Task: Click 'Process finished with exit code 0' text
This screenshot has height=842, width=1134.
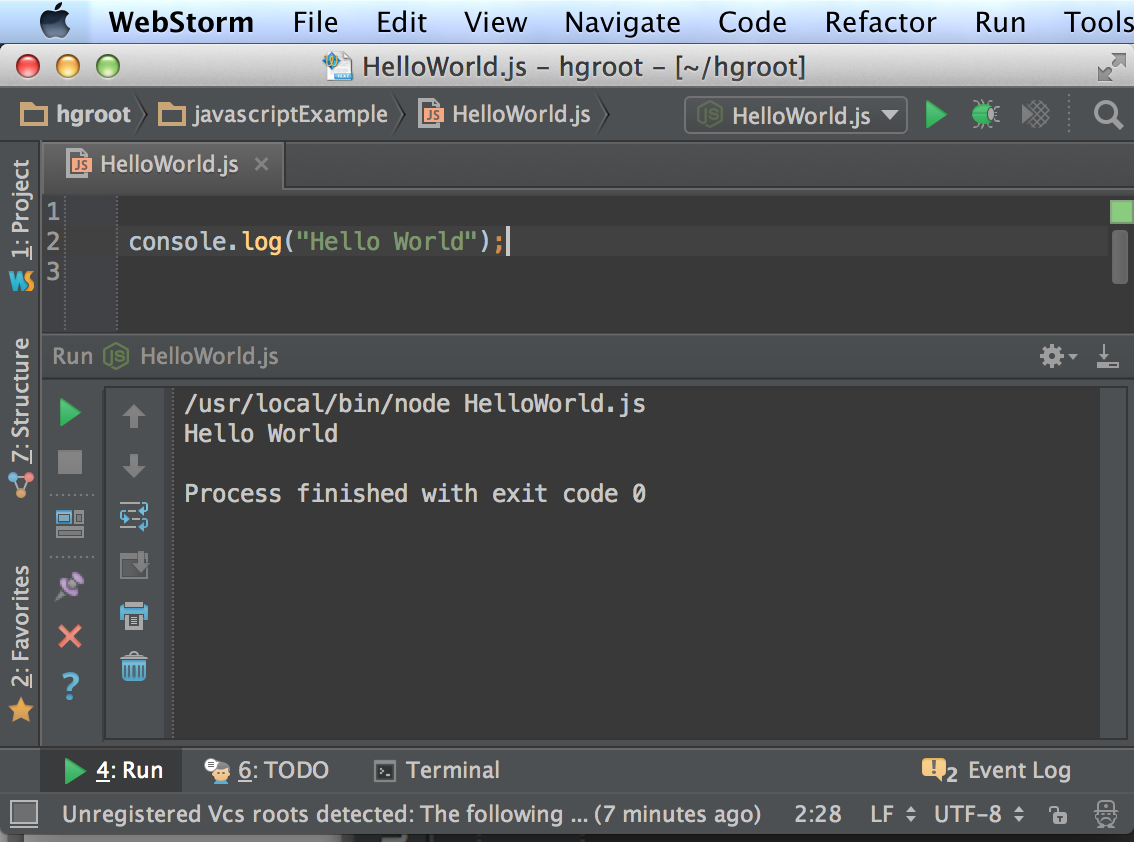Action: point(415,493)
